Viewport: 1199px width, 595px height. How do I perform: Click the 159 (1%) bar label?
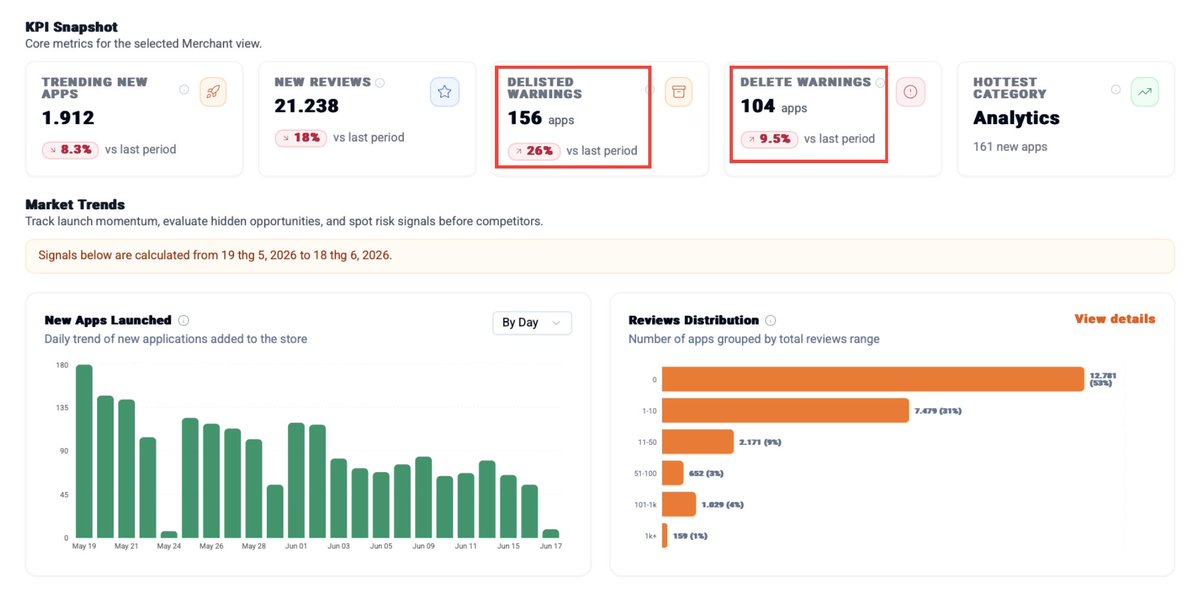(x=690, y=535)
